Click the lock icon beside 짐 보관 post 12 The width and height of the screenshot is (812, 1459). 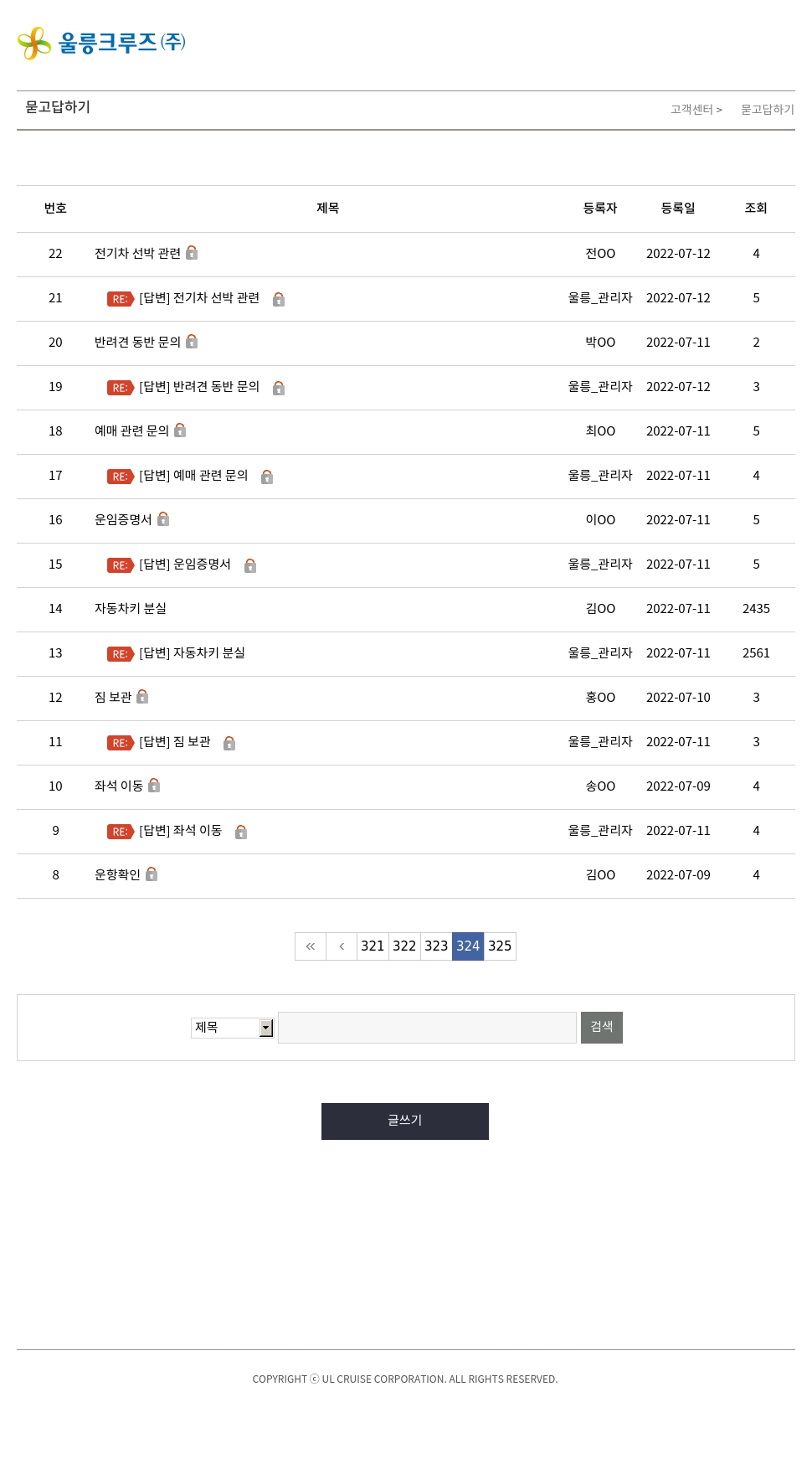pyautogui.click(x=142, y=697)
